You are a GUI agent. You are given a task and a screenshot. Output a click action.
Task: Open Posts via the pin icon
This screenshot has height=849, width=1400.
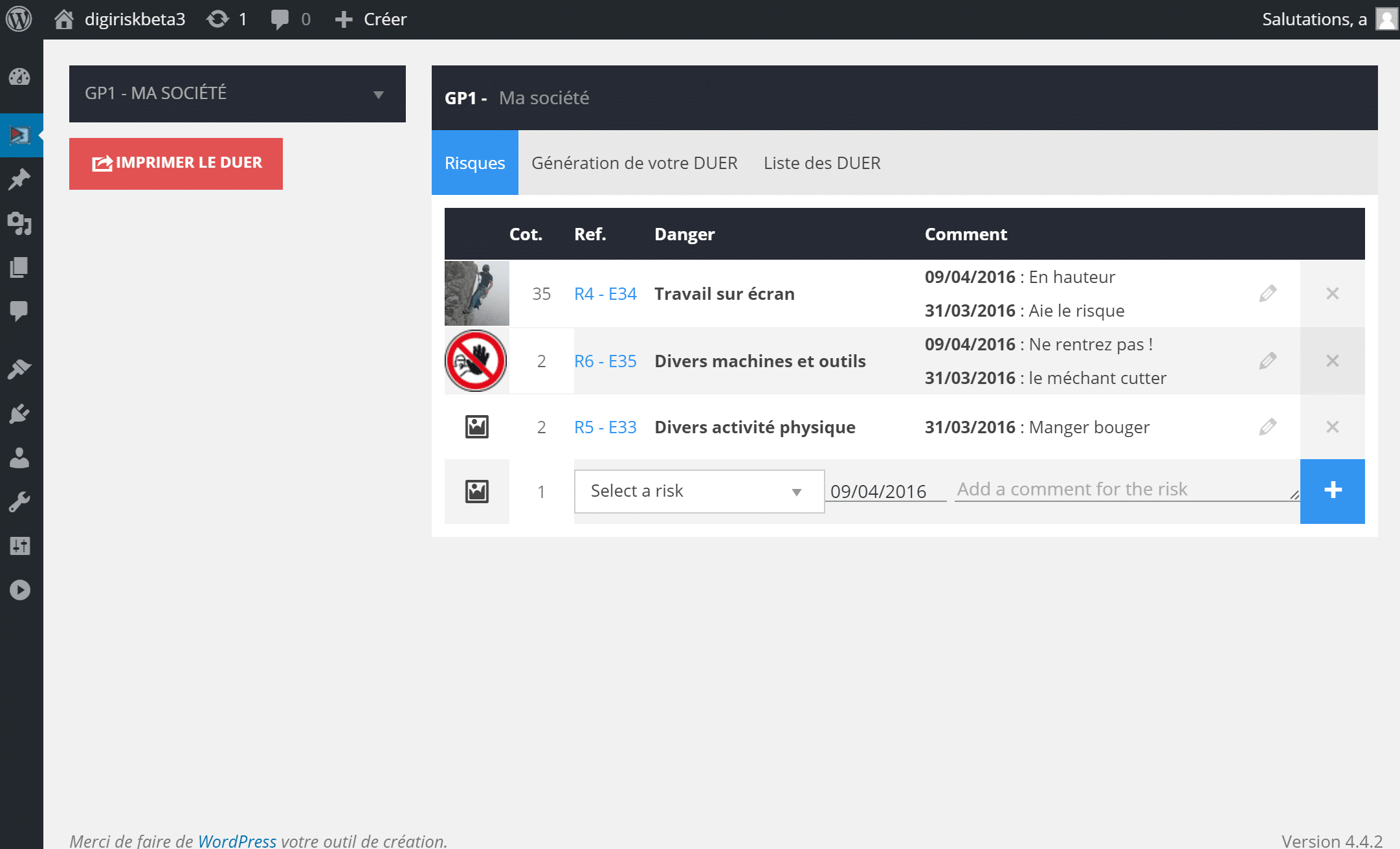point(19,179)
